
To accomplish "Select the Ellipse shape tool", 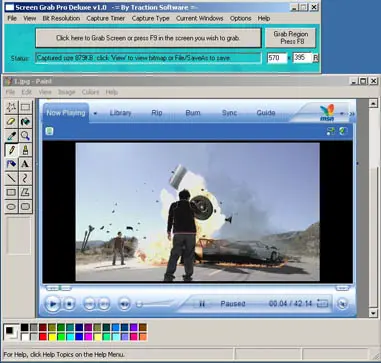I will point(11,207).
